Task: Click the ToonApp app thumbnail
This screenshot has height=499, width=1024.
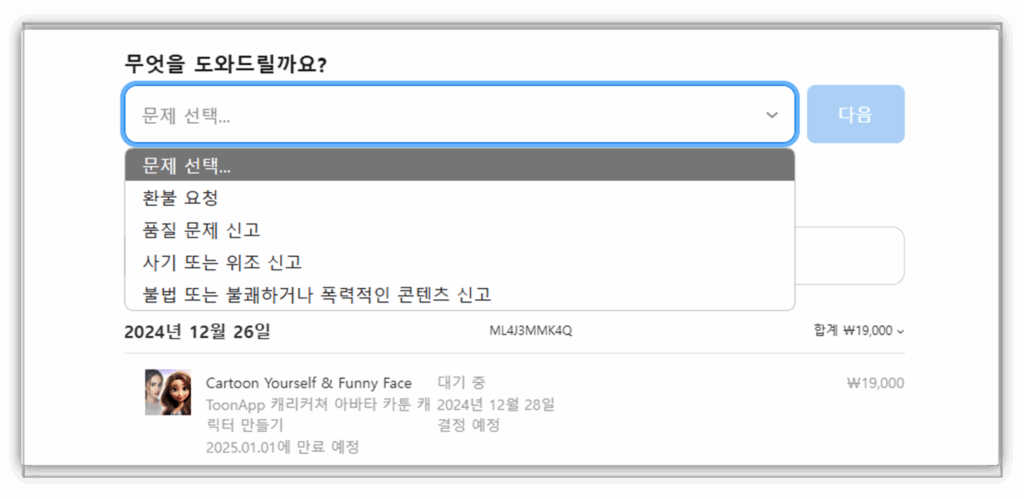Action: click(x=168, y=392)
